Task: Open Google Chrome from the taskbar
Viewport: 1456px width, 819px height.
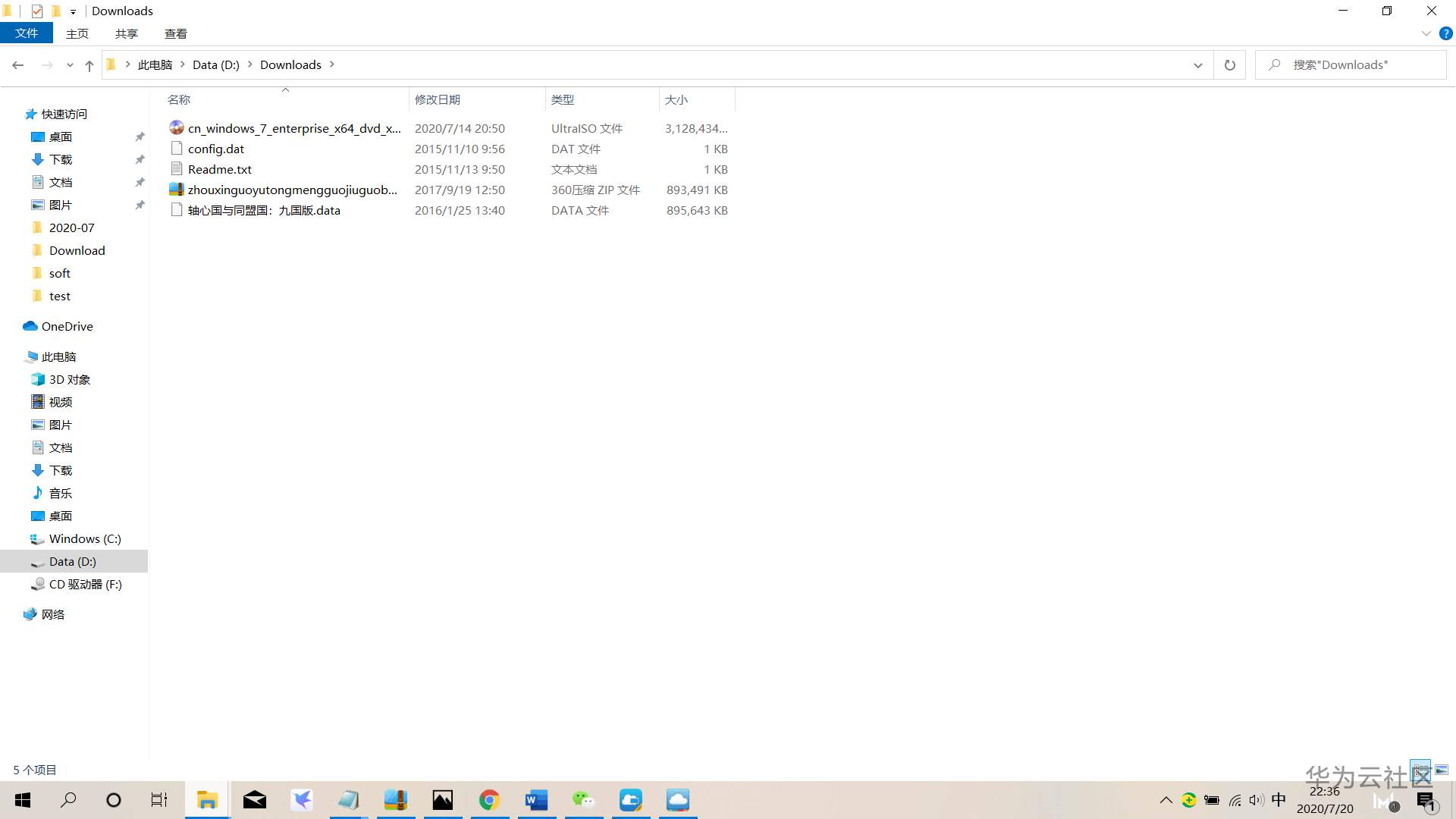Action: (x=489, y=800)
